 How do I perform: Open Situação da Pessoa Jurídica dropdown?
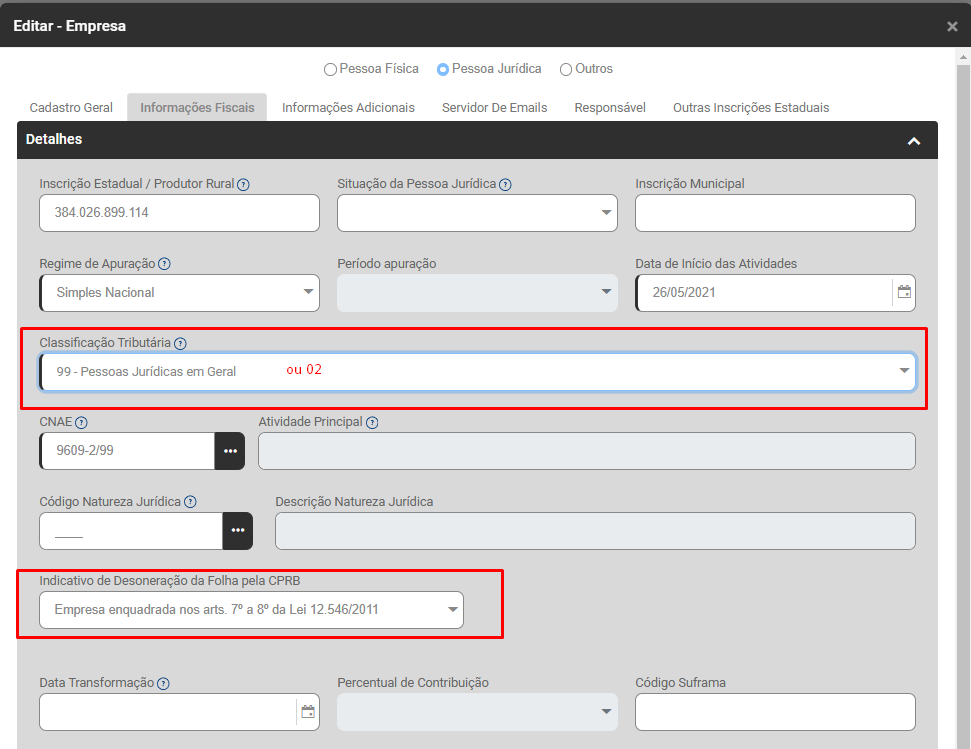coord(477,213)
